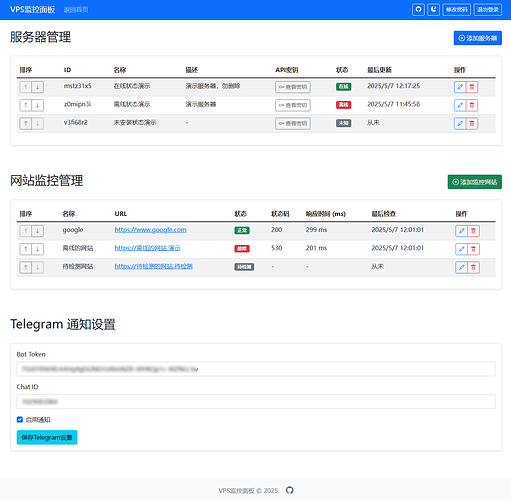511x500 pixels.
Task: Click the green 添加监控网站 button
Action: (x=475, y=182)
